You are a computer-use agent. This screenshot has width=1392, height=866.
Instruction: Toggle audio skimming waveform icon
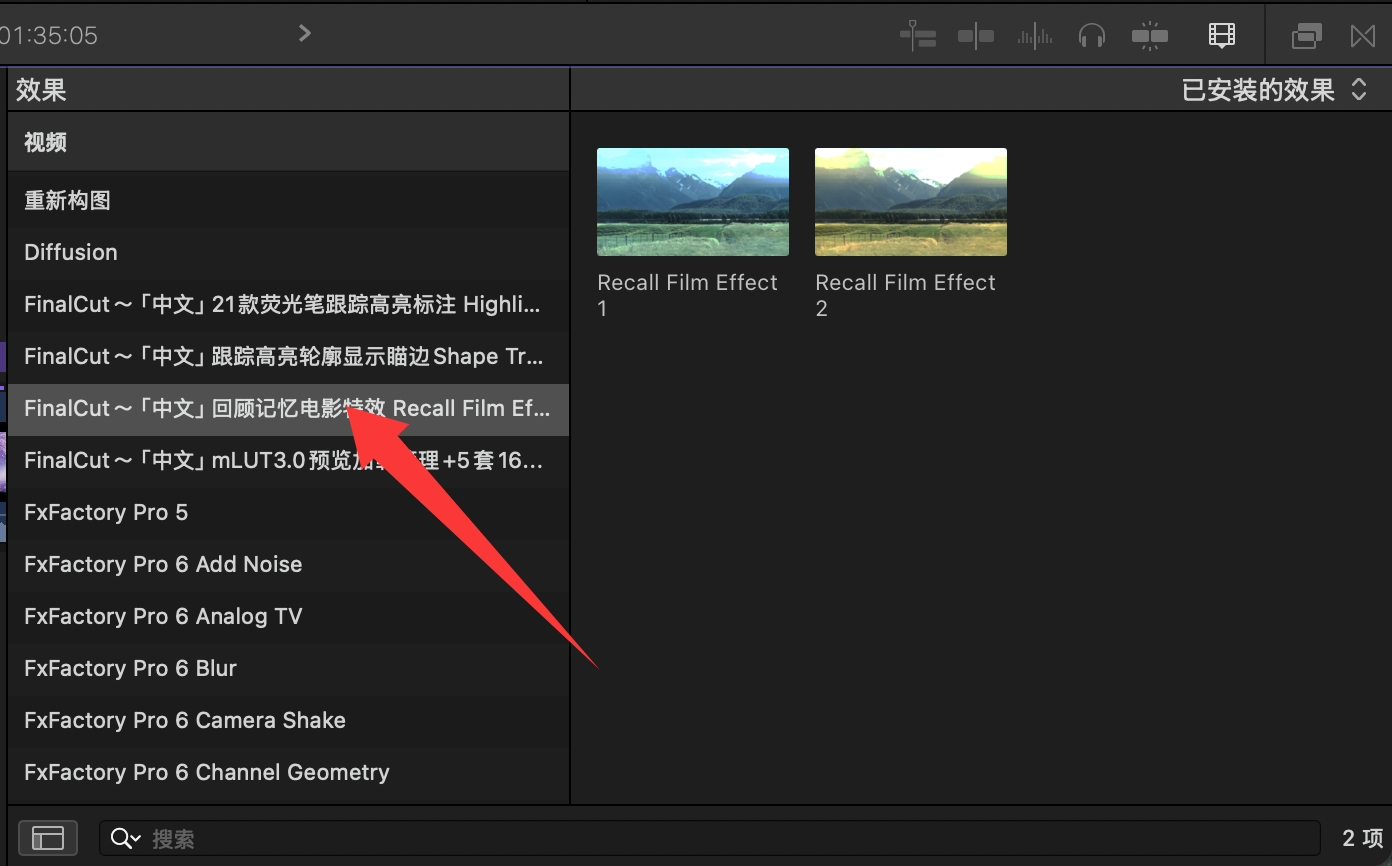(1034, 36)
